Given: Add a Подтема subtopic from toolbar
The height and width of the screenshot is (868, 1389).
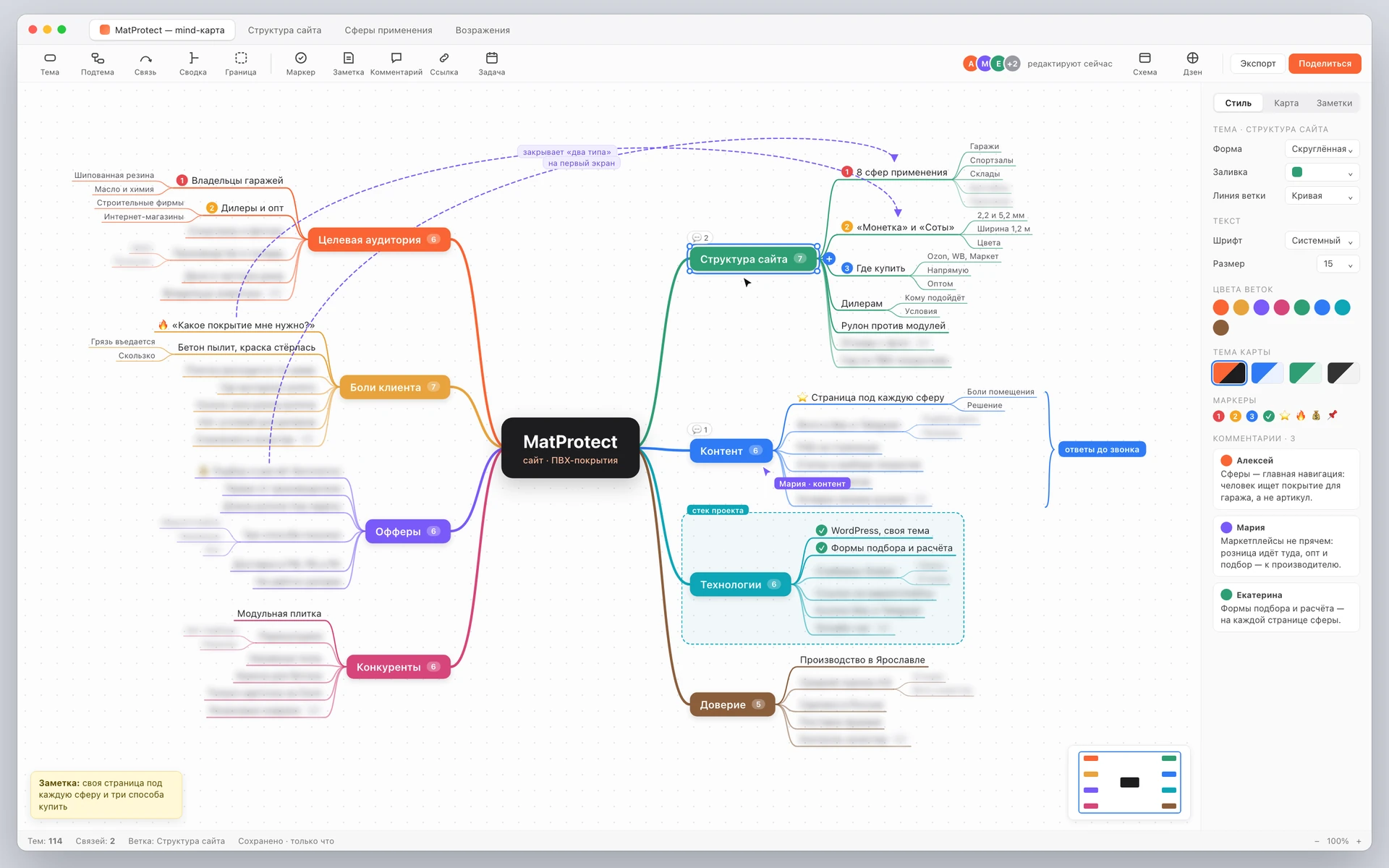Looking at the screenshot, I should pyautogui.click(x=98, y=64).
